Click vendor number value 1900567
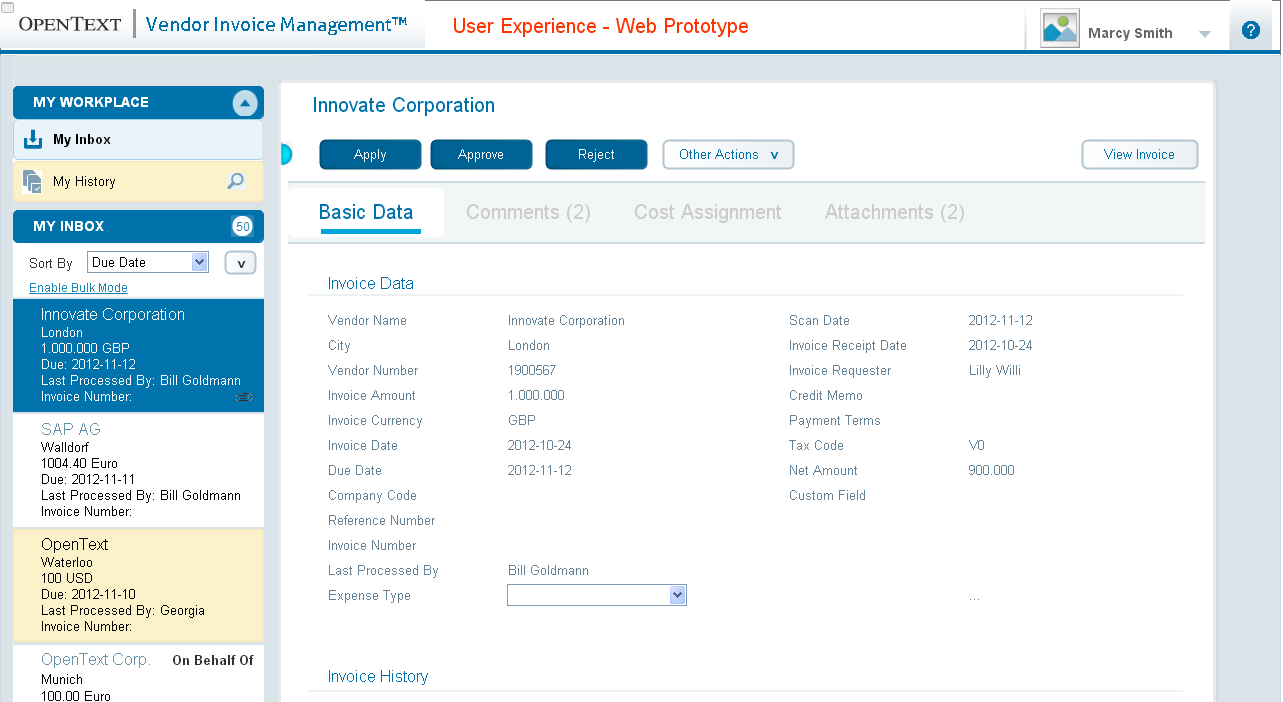The image size is (1283, 702). coord(532,370)
